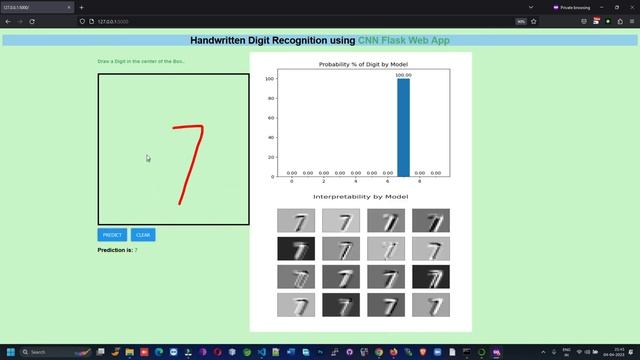Click the Private browsing indicator
The width and height of the screenshot is (640, 360).
pyautogui.click(x=571, y=7)
